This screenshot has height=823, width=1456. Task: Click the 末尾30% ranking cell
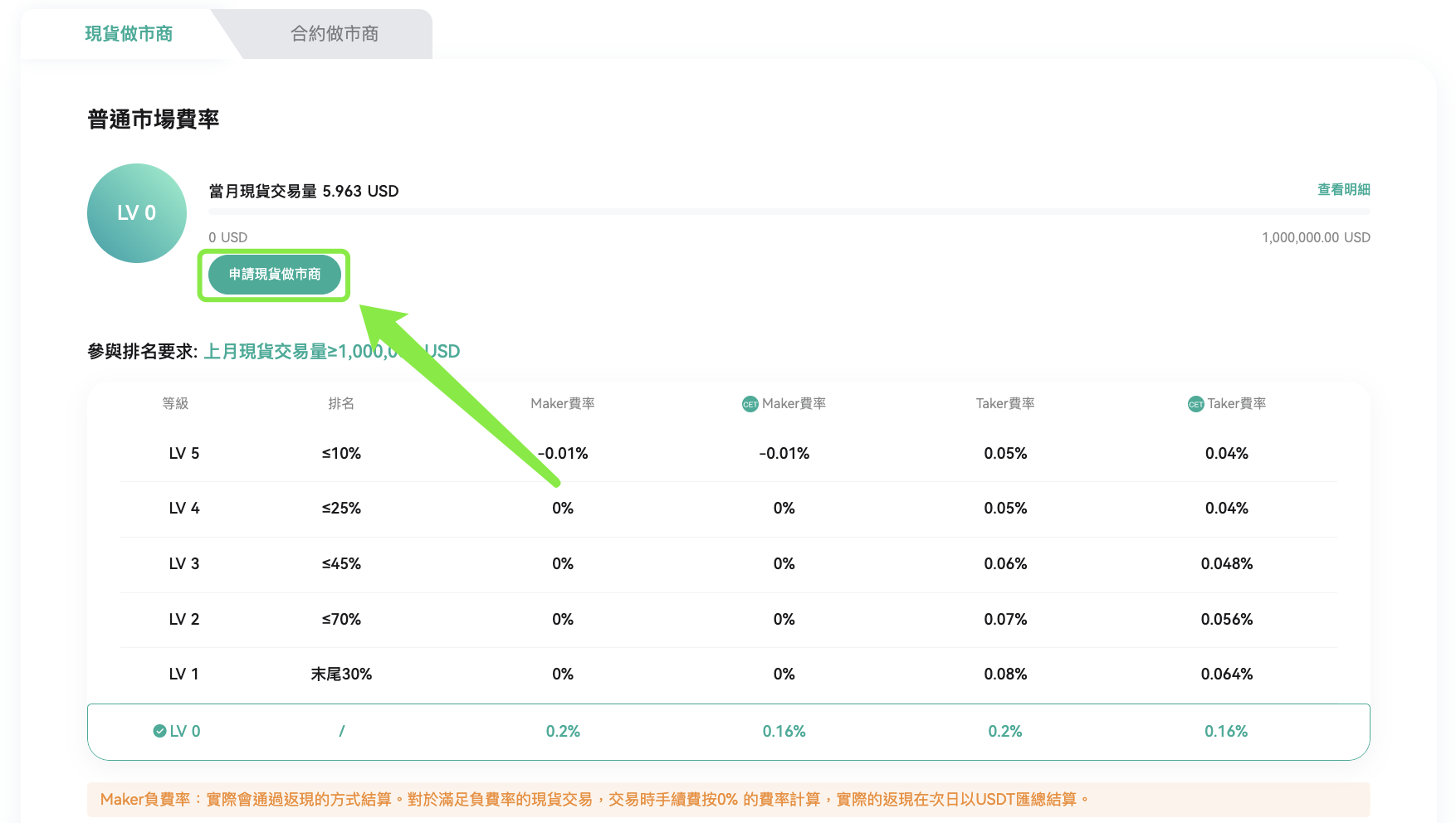(341, 674)
